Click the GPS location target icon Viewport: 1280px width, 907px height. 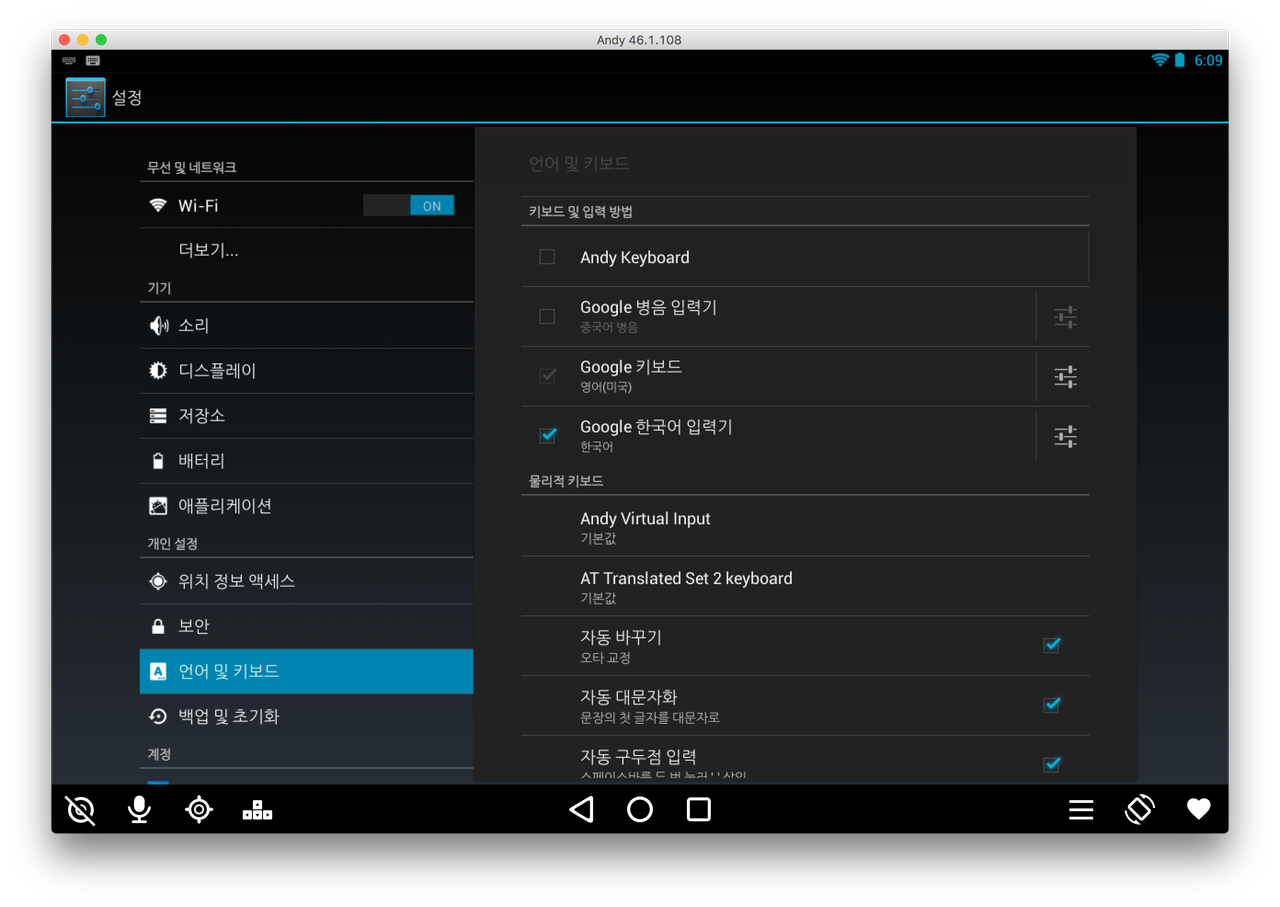[199, 809]
